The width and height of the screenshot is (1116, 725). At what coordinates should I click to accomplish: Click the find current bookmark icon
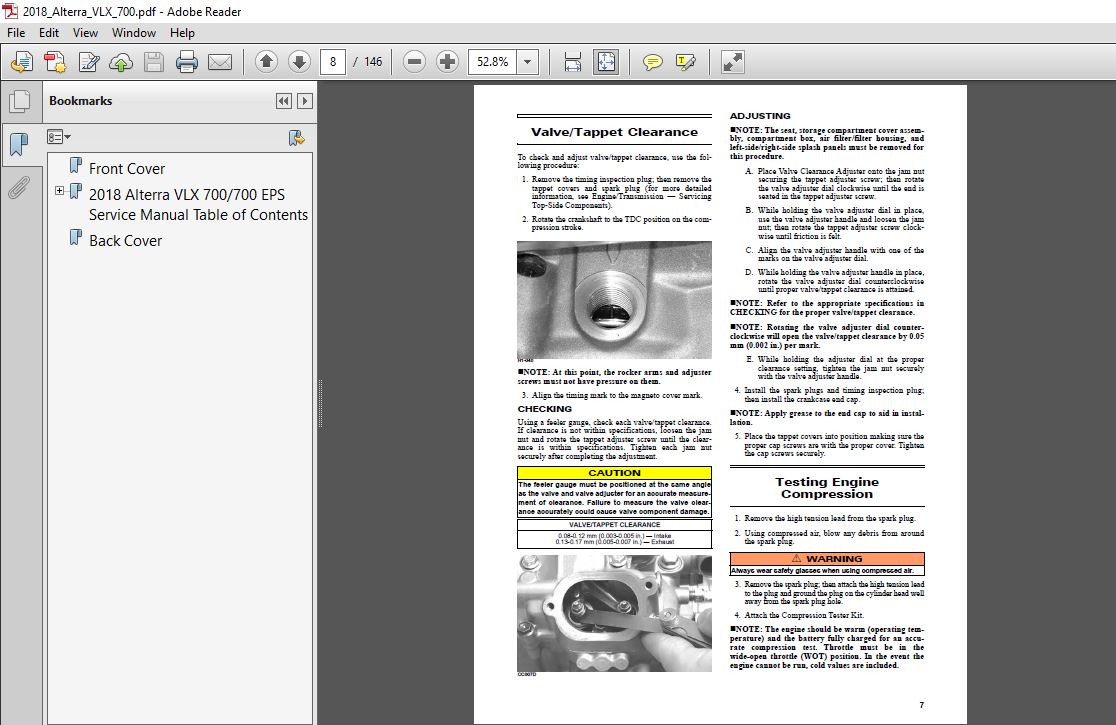click(297, 137)
